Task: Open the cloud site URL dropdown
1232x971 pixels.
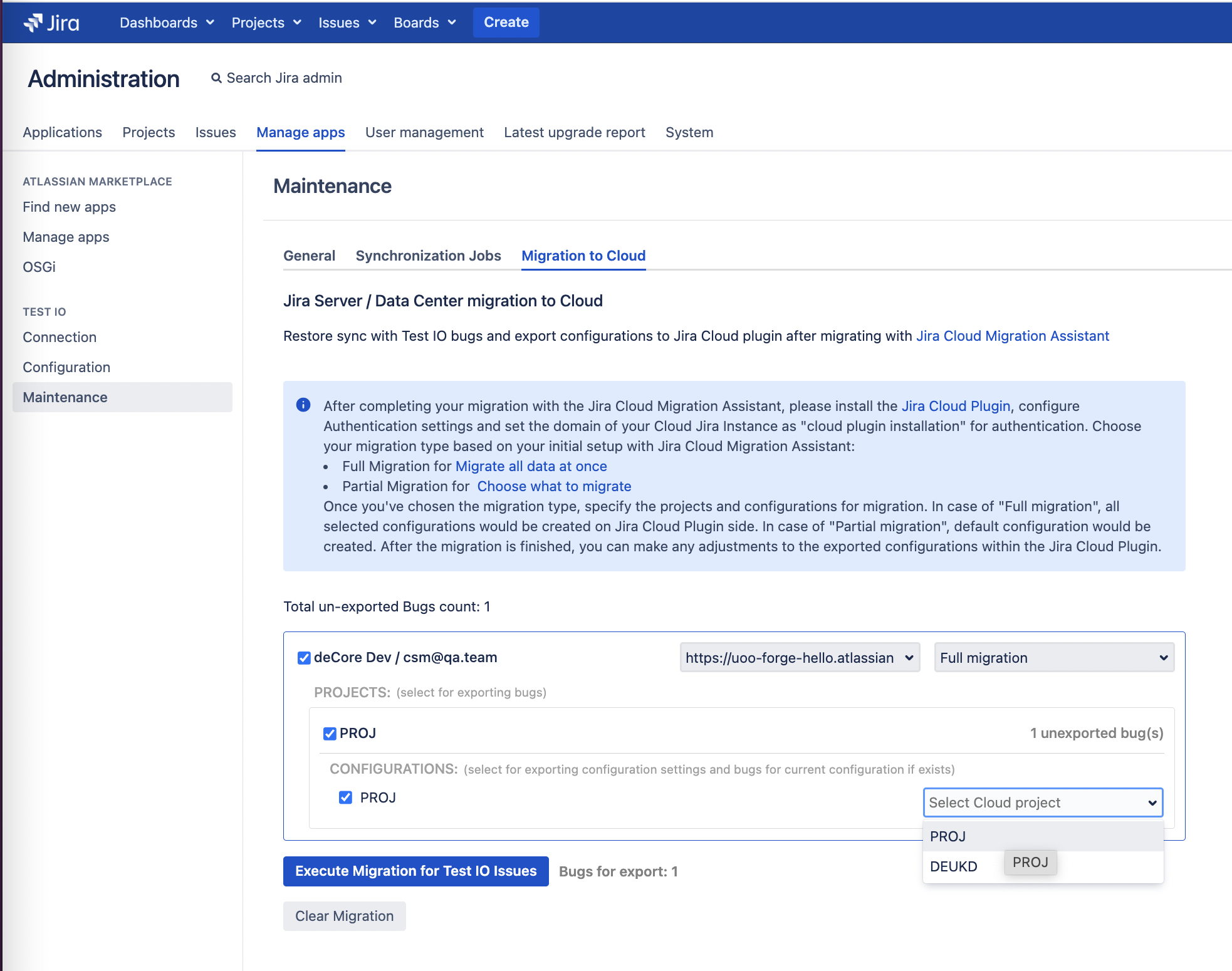Action: point(800,658)
